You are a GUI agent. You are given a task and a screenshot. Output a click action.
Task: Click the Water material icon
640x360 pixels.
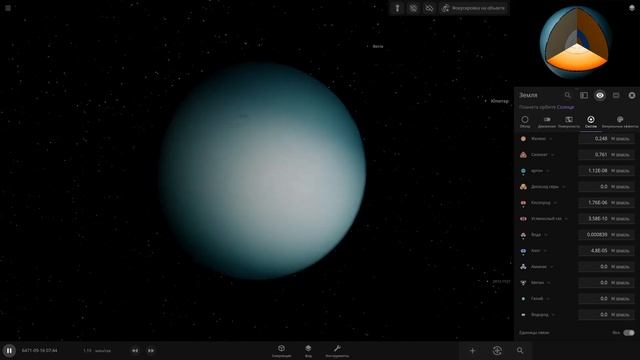pos(523,235)
